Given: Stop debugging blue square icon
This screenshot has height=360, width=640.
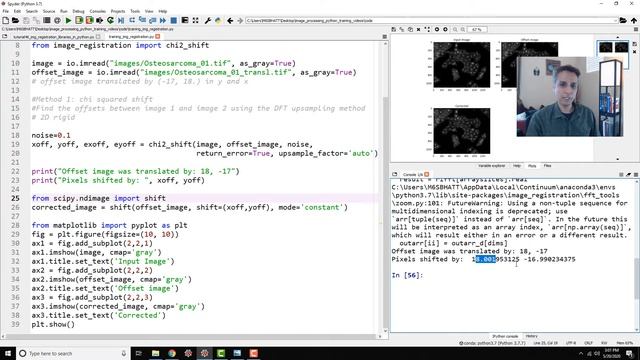Looking at the screenshot, I should (x=173, y=20).
